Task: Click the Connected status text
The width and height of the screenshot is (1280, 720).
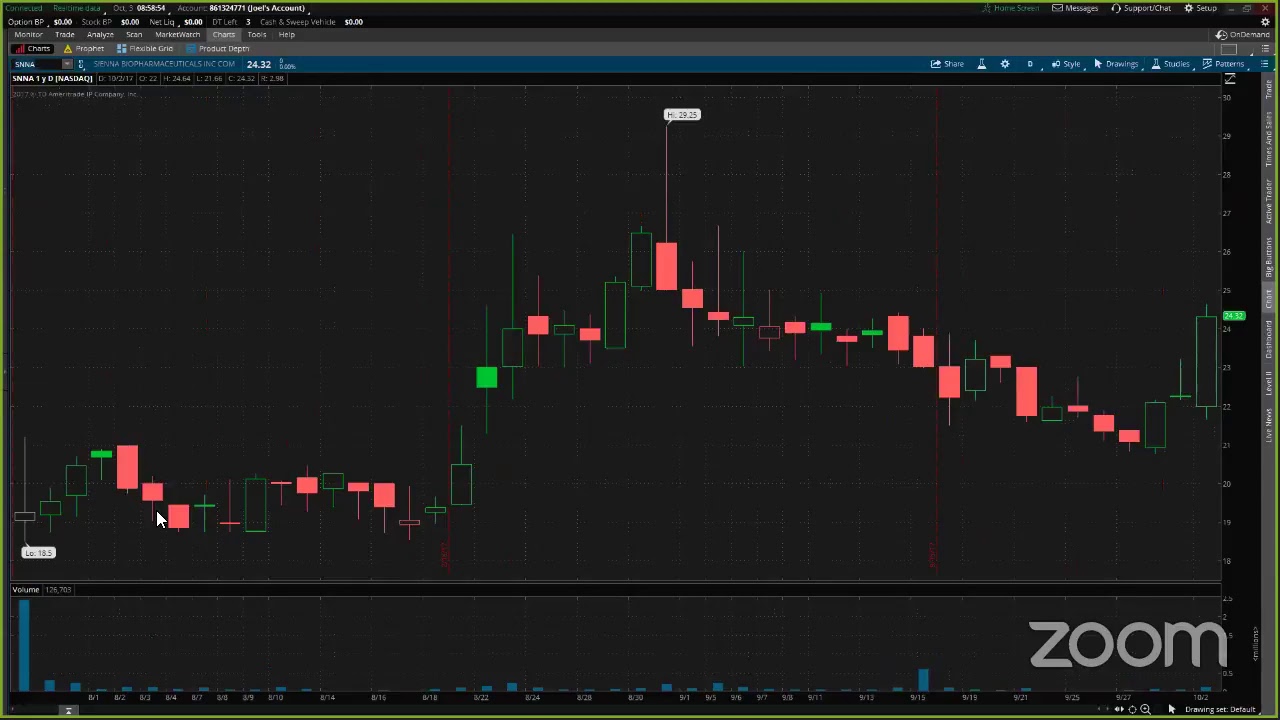Action: click(25, 8)
